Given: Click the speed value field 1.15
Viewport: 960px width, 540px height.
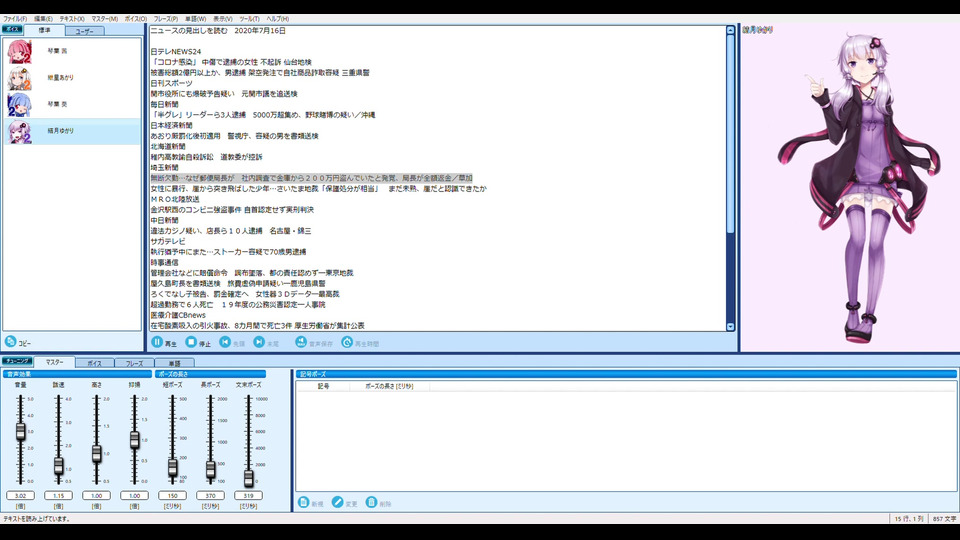Looking at the screenshot, I should [58, 495].
